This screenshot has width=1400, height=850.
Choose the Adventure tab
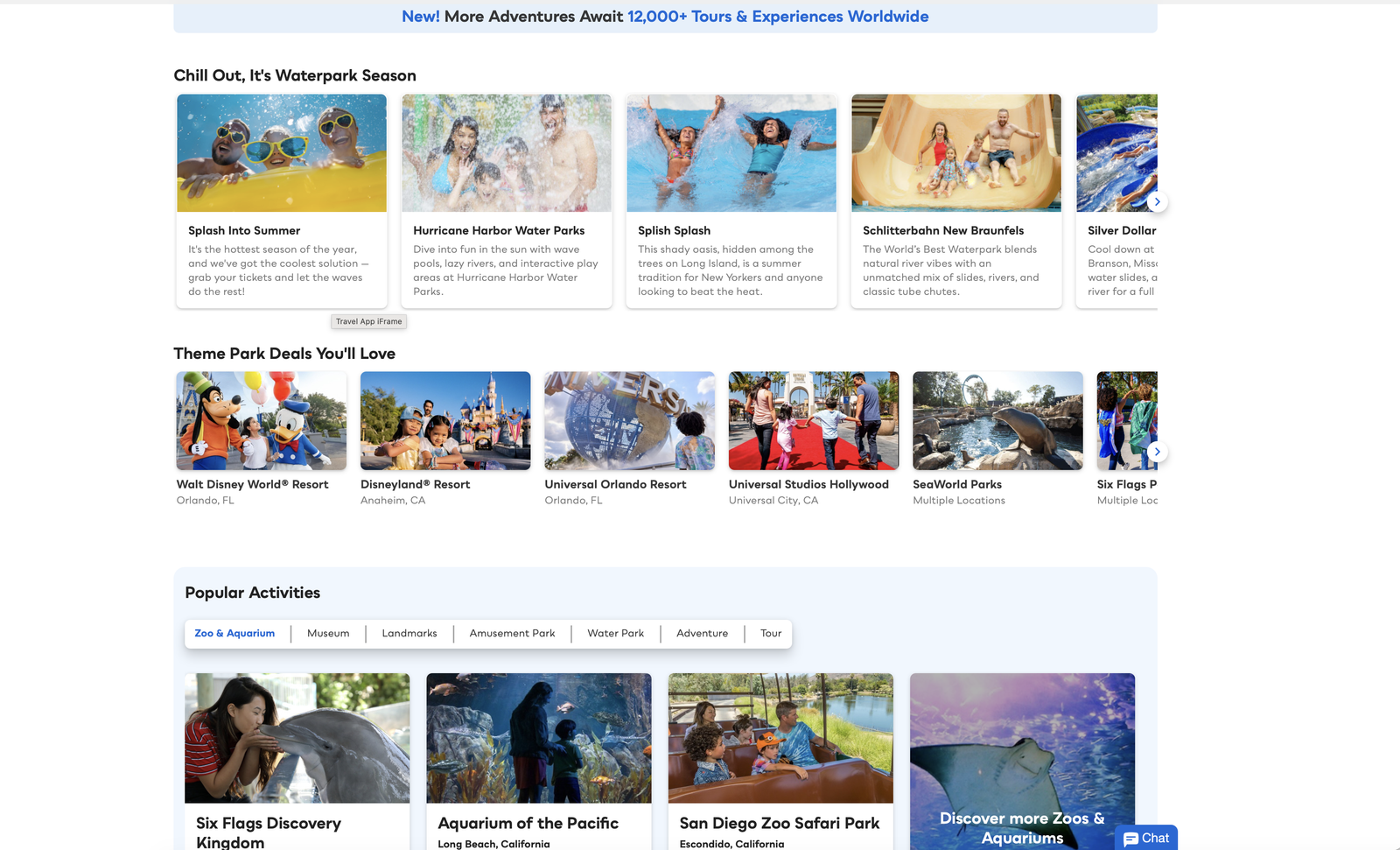tap(702, 634)
